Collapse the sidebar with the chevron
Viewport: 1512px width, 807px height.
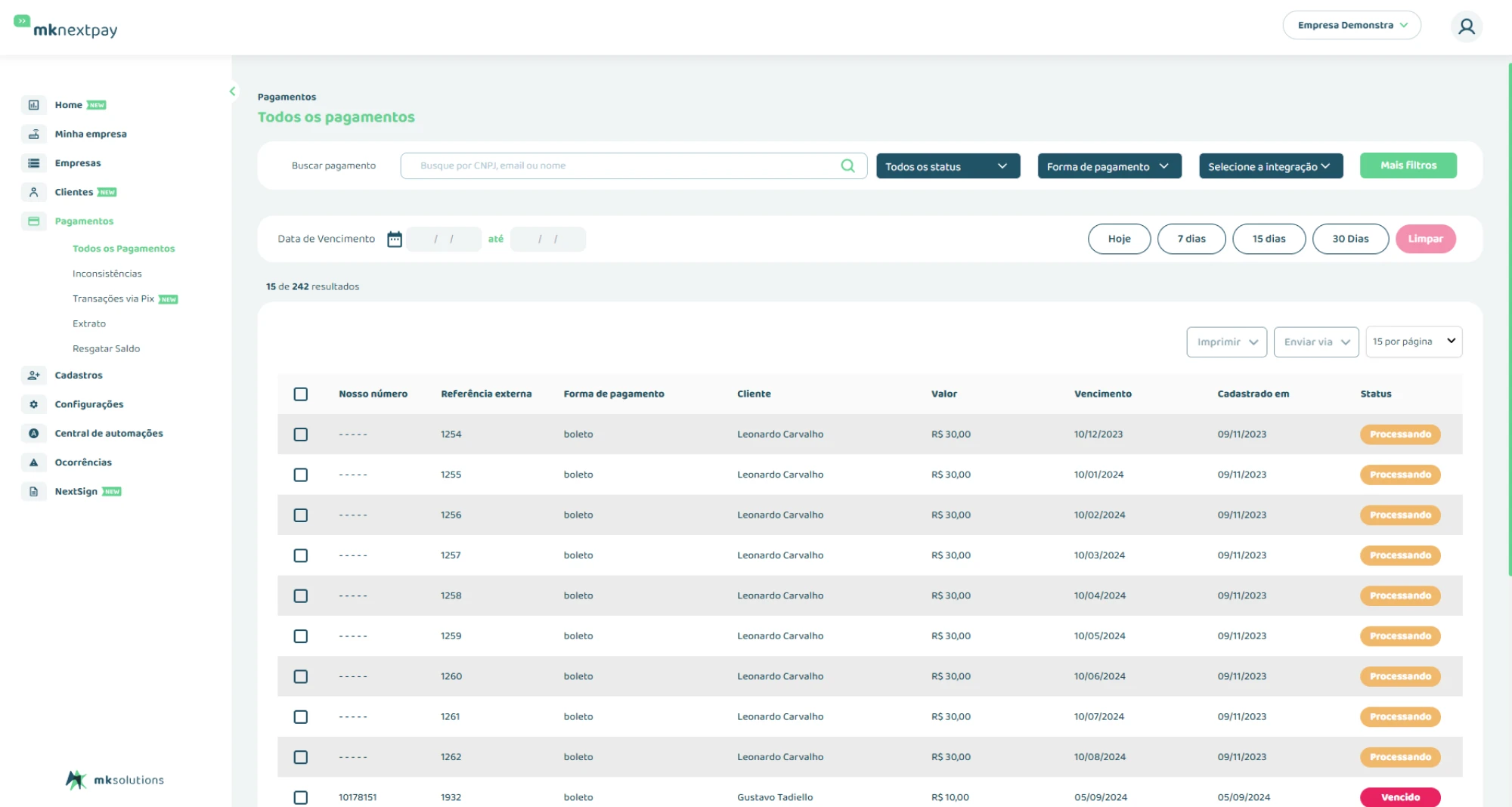coord(232,91)
